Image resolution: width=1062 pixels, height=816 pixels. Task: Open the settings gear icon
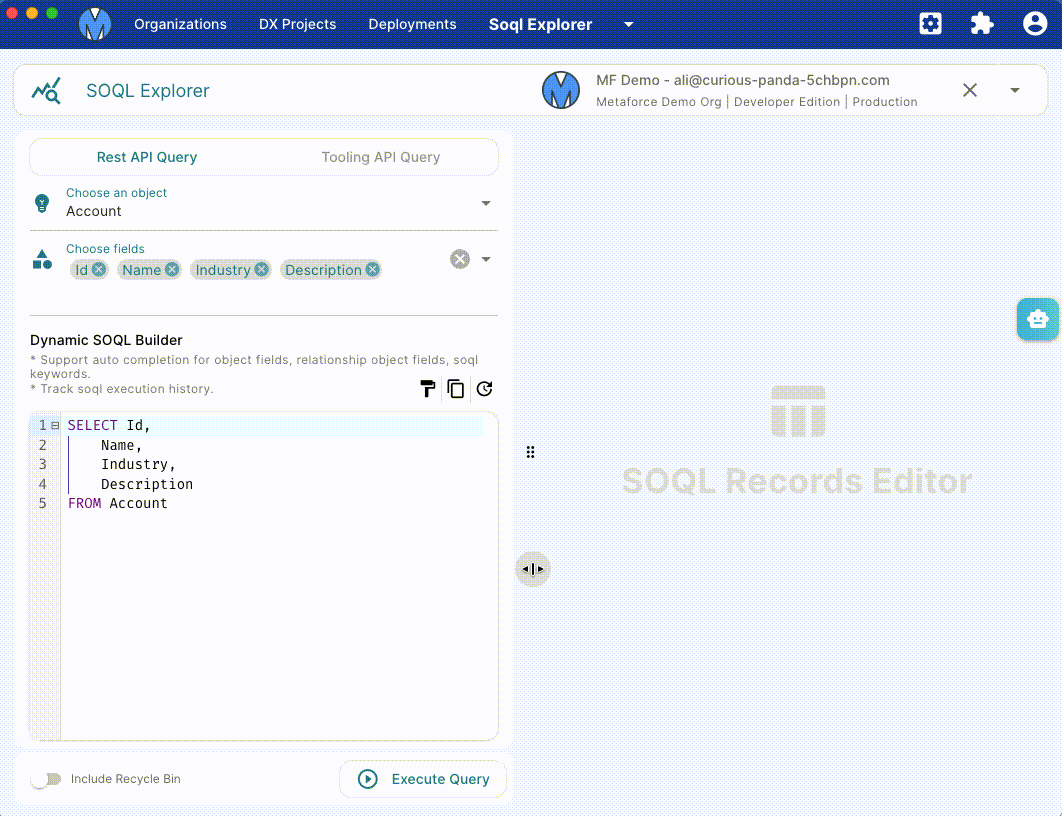(930, 24)
